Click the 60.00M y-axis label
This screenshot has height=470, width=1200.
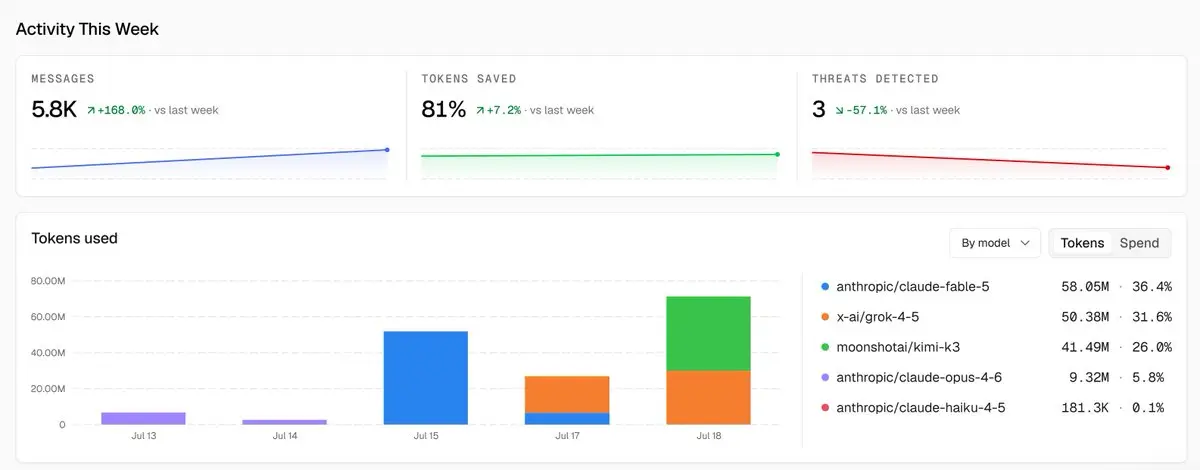coord(48,317)
